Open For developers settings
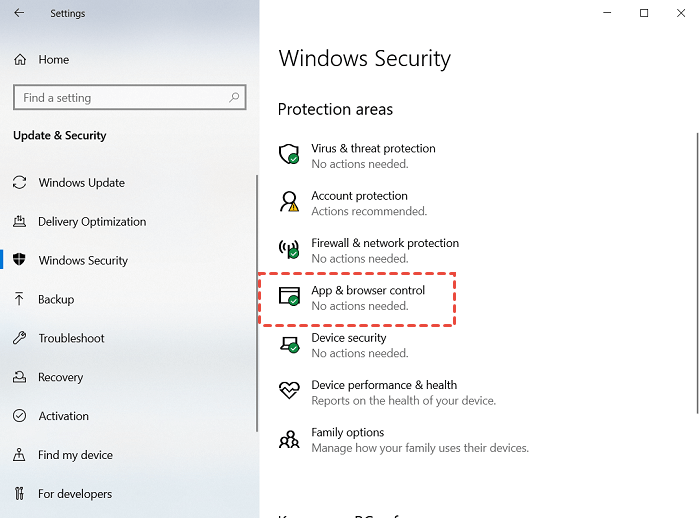The image size is (700, 518). tap(75, 494)
